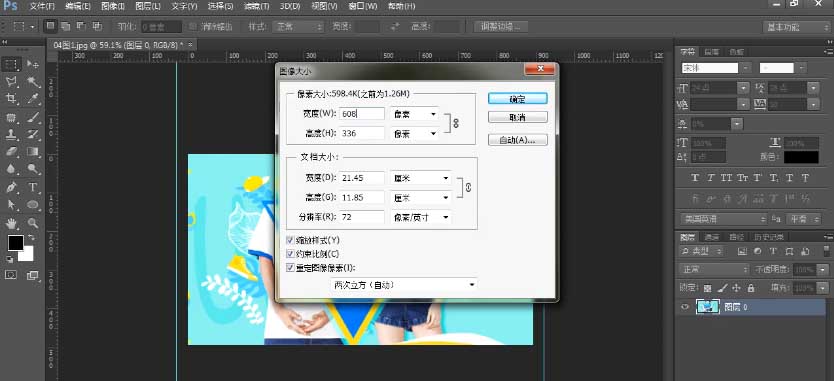
Task: Select the Path Selection tool
Action: [12, 205]
